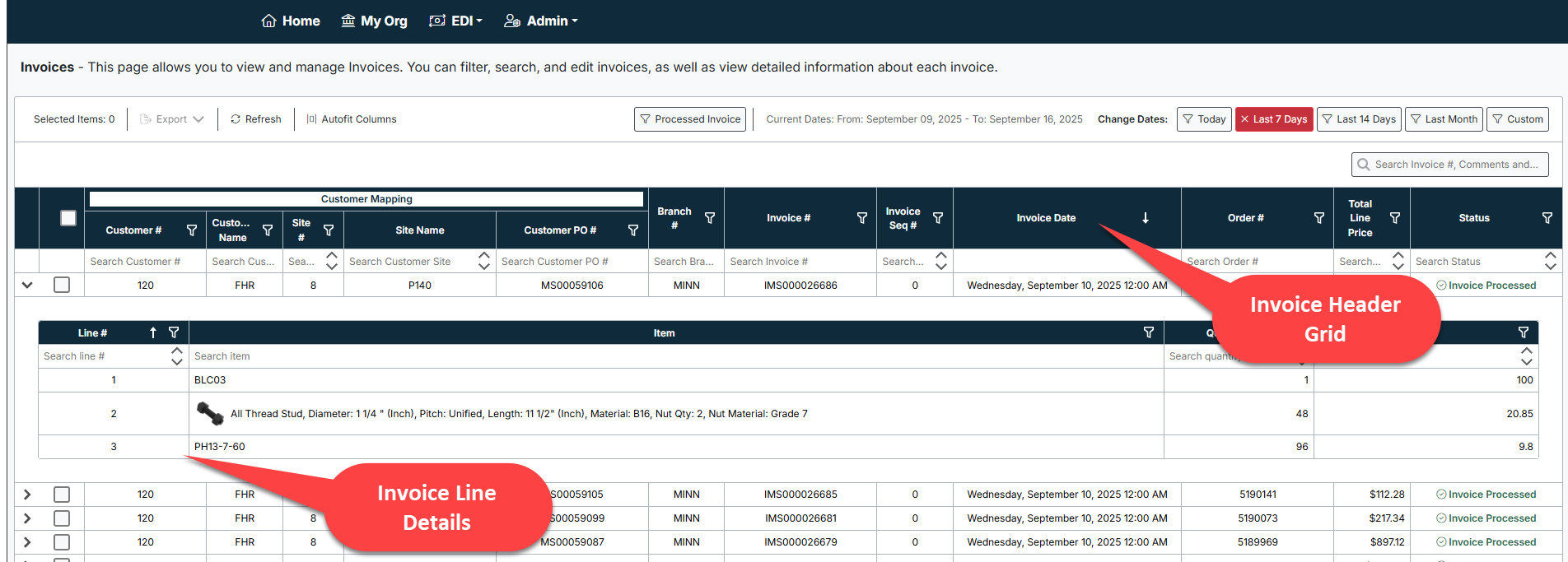Click the item thumbnail for All Thread Stud
The width and height of the screenshot is (1568, 562).
[x=210, y=413]
